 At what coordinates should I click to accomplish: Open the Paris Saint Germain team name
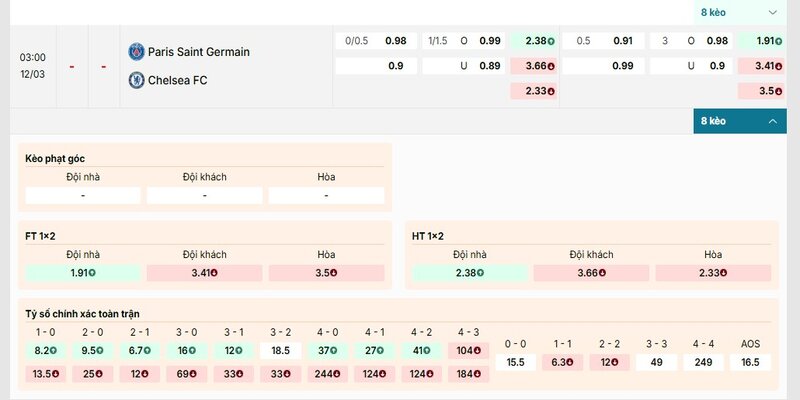(198, 51)
